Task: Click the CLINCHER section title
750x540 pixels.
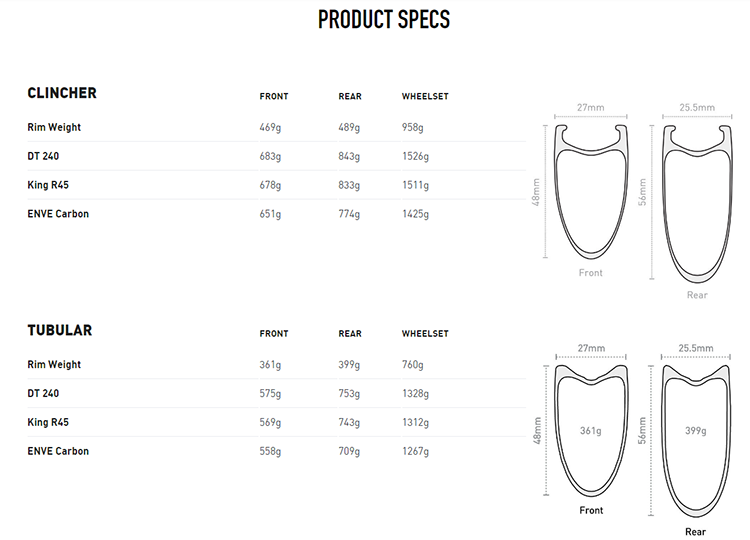Action: 62,93
